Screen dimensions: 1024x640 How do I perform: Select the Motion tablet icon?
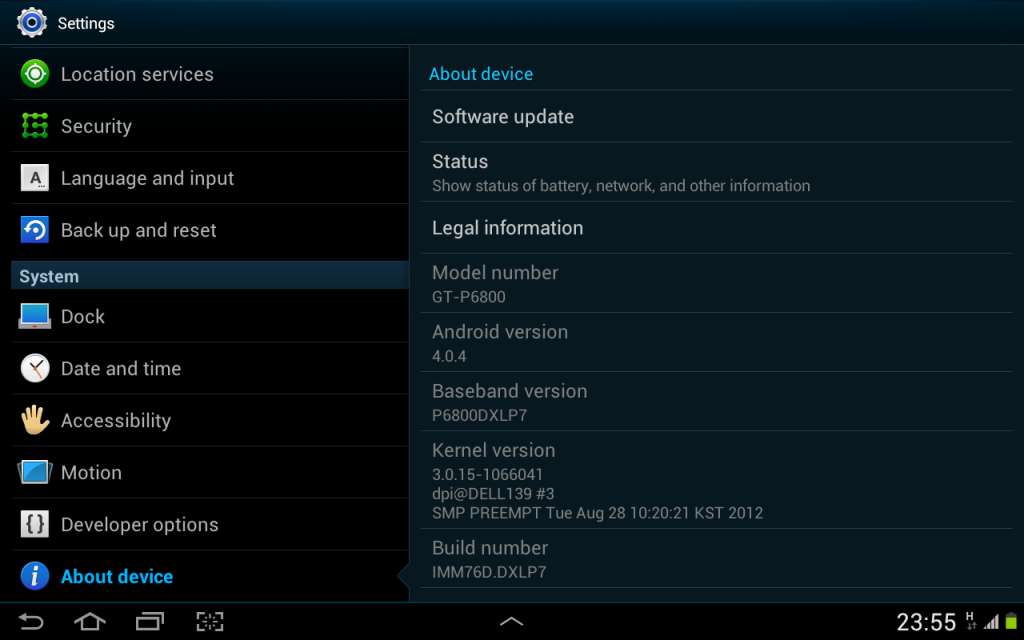pos(35,472)
